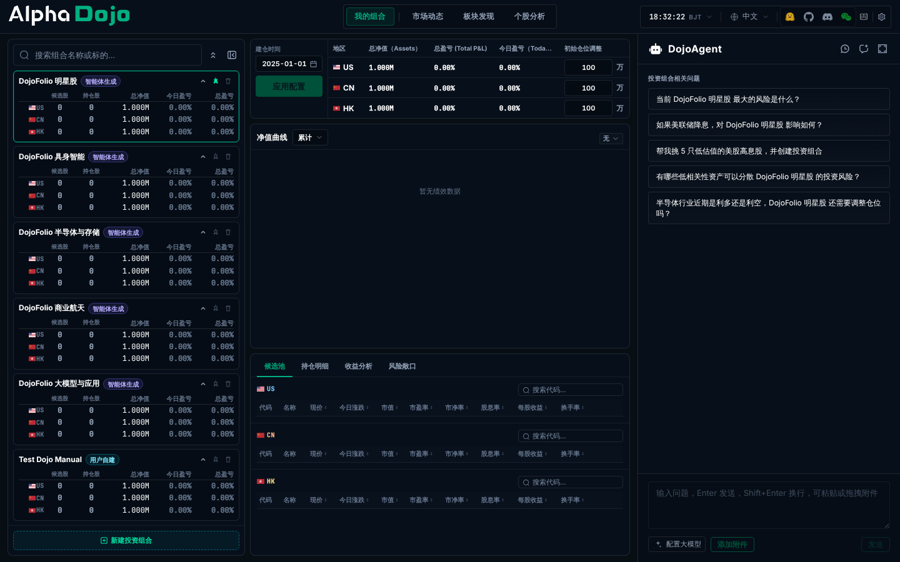
Task: Pin DojoFolio 具身智能 portfolio
Action: click(x=216, y=157)
